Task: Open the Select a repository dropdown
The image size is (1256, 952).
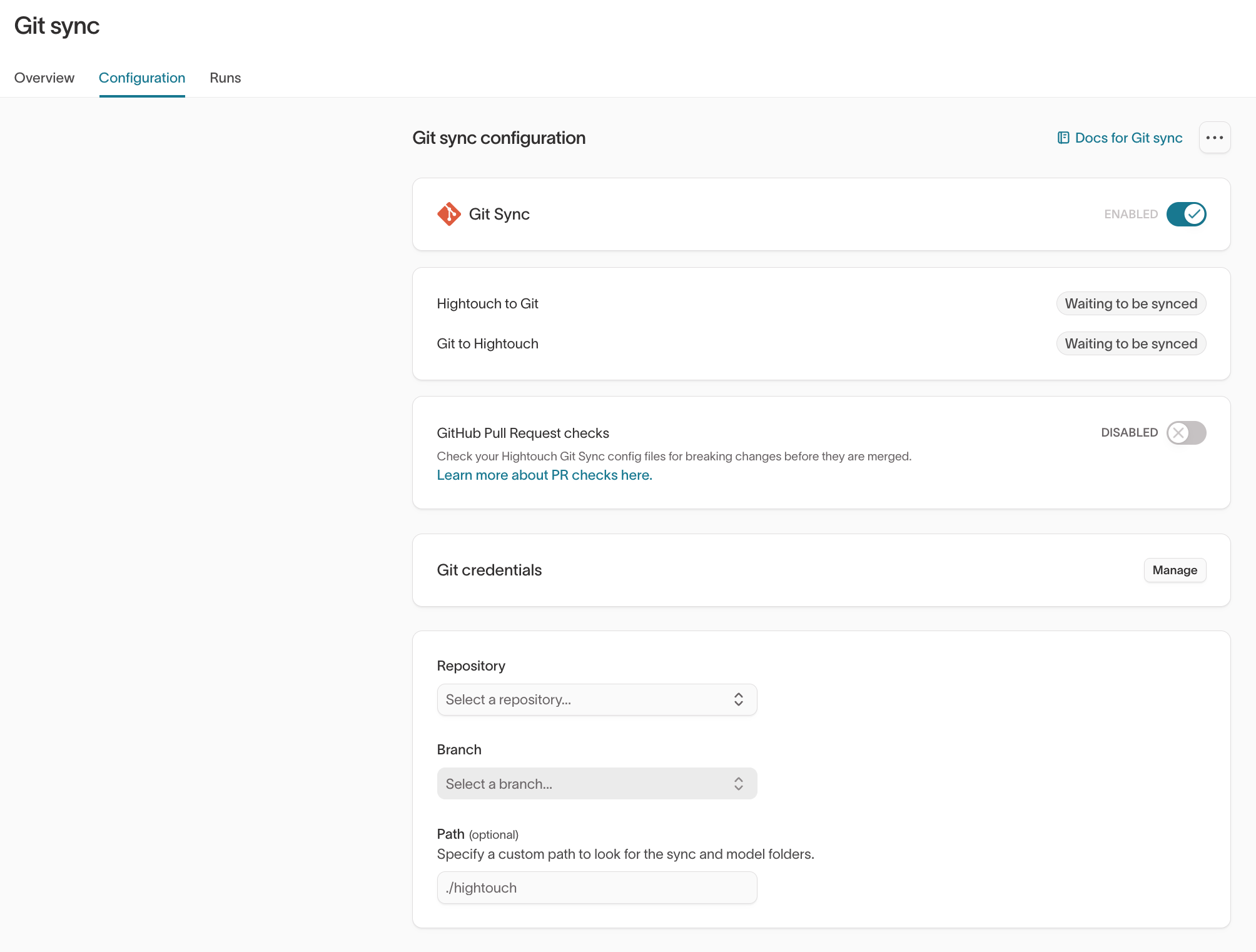Action: click(x=597, y=699)
